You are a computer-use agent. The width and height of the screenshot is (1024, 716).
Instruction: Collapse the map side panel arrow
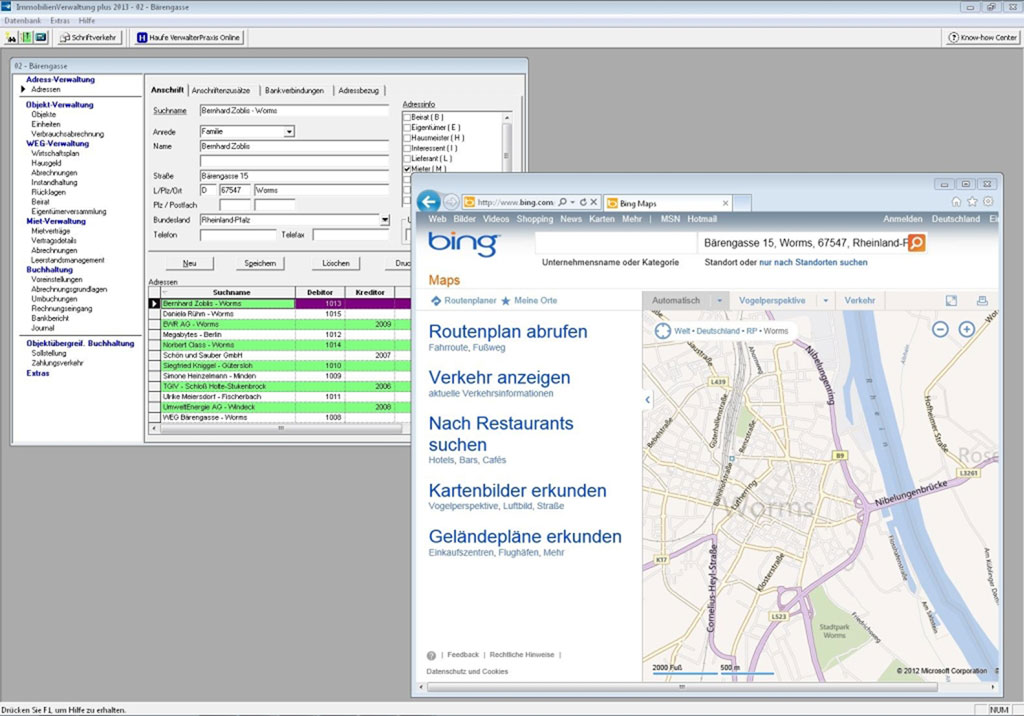647,399
